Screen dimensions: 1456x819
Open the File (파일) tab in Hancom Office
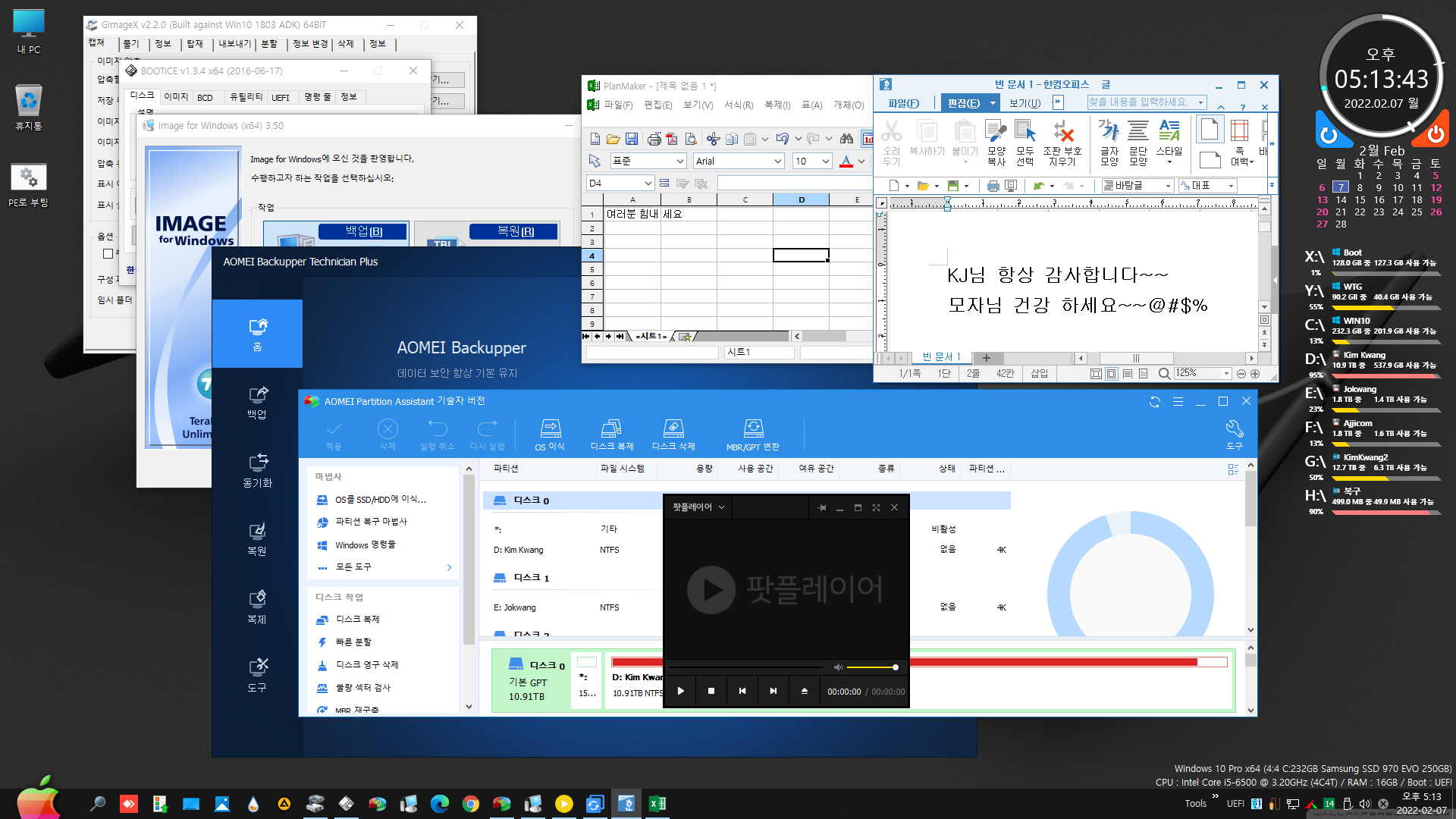coord(904,103)
